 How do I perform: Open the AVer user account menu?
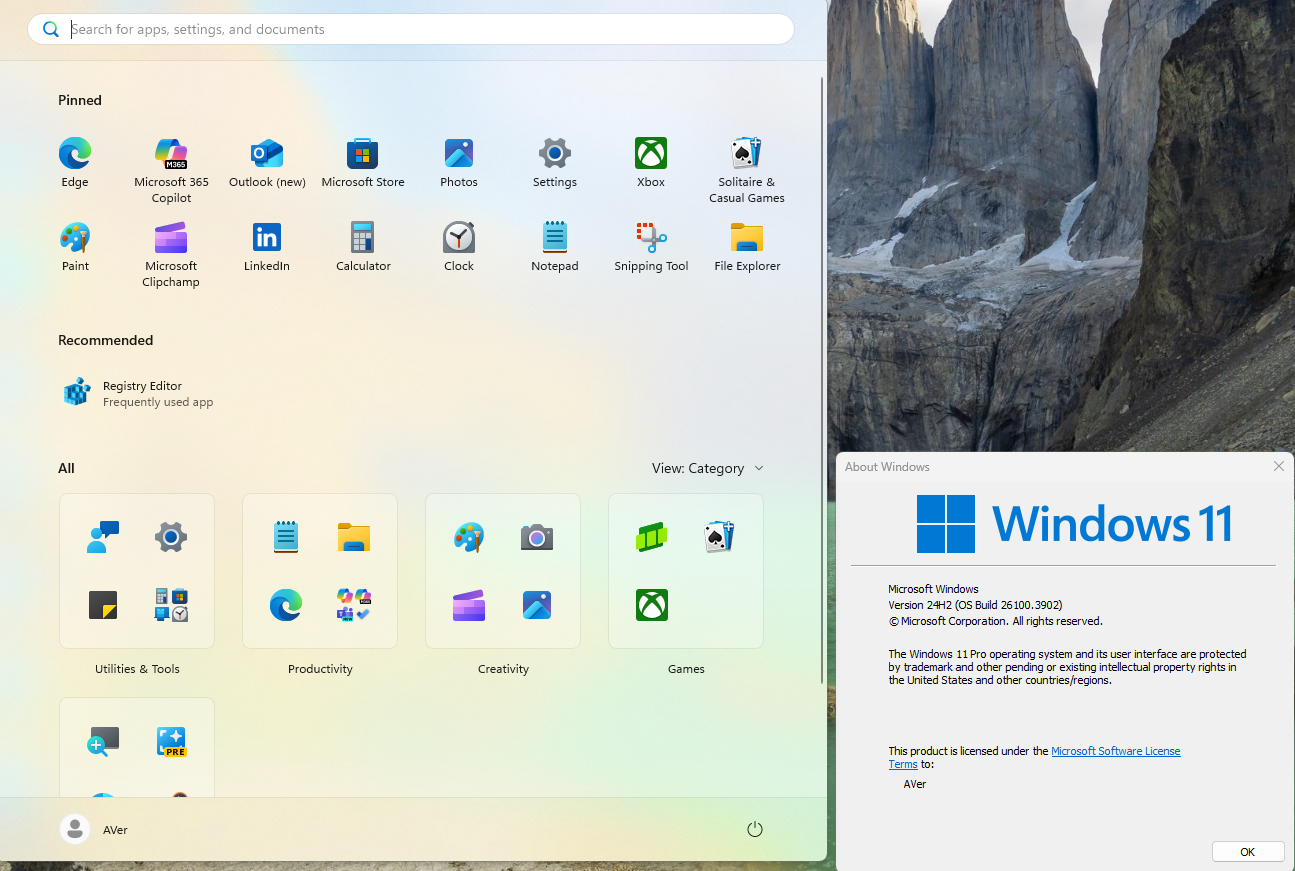[94, 829]
